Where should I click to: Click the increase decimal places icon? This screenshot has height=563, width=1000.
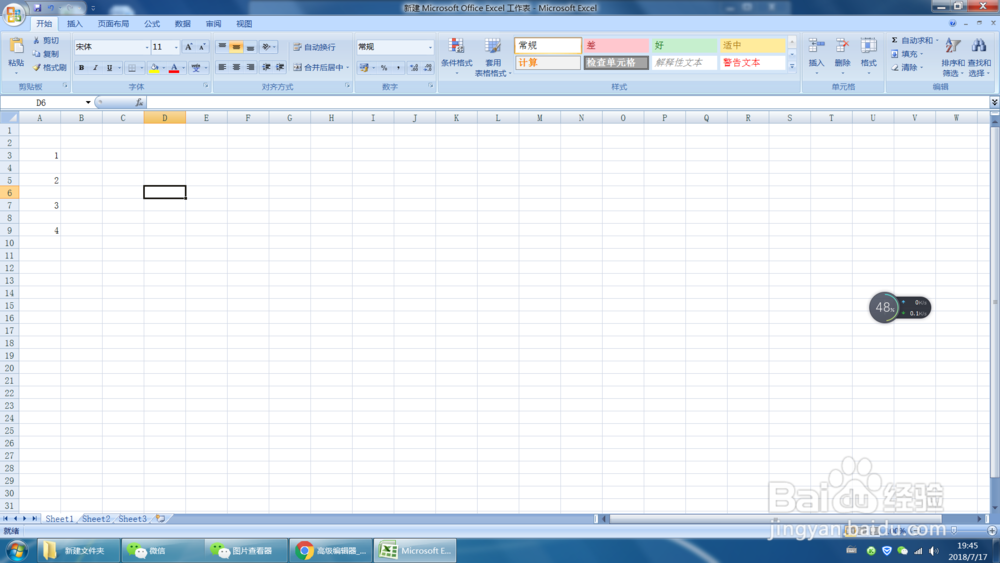[414, 68]
